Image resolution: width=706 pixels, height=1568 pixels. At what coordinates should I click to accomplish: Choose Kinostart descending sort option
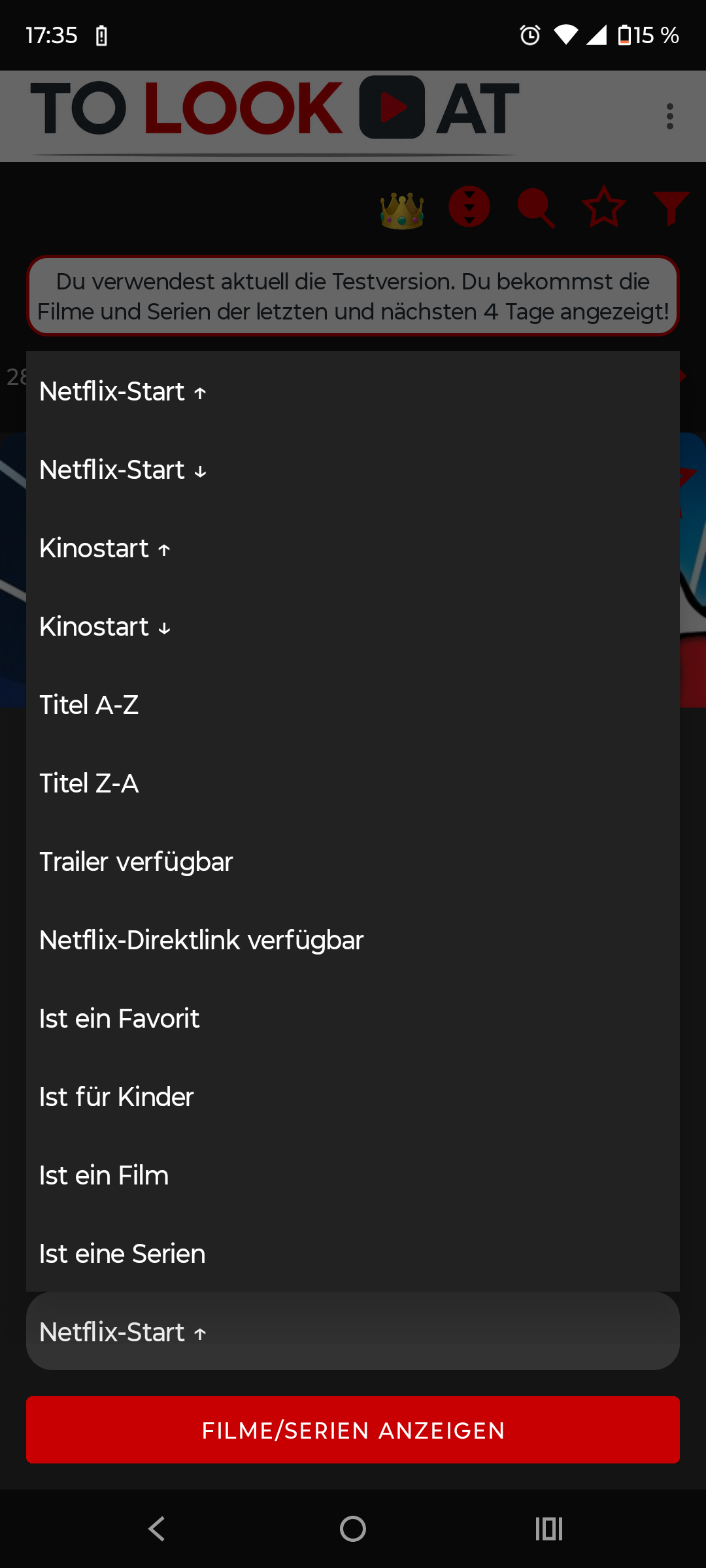353,627
